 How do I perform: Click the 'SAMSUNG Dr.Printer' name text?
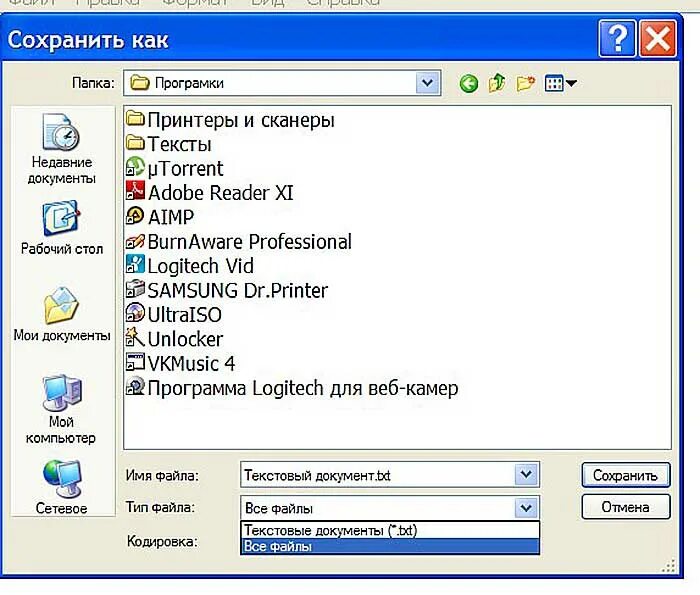pyautogui.click(x=238, y=291)
